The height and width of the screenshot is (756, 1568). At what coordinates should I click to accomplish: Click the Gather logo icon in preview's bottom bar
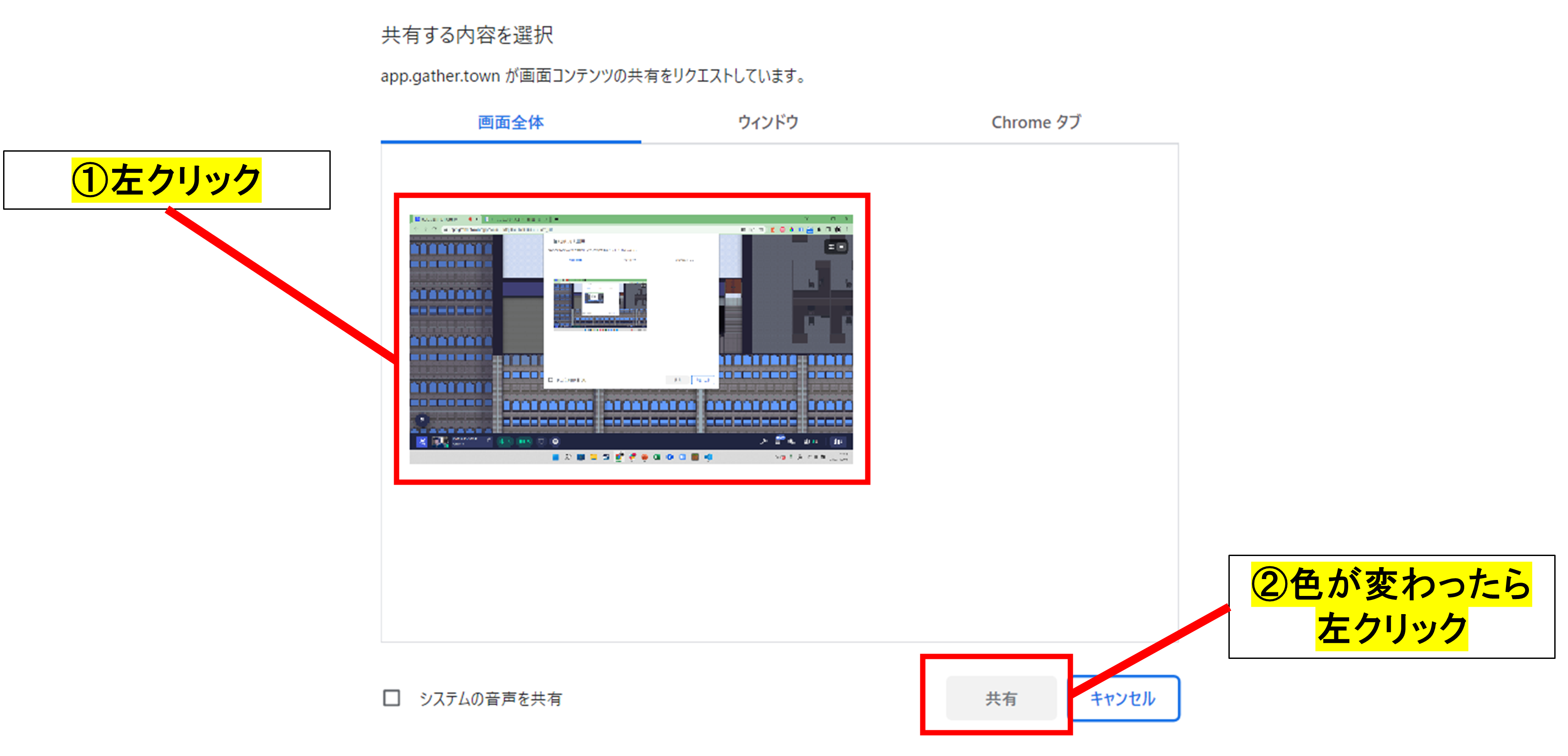(x=422, y=442)
